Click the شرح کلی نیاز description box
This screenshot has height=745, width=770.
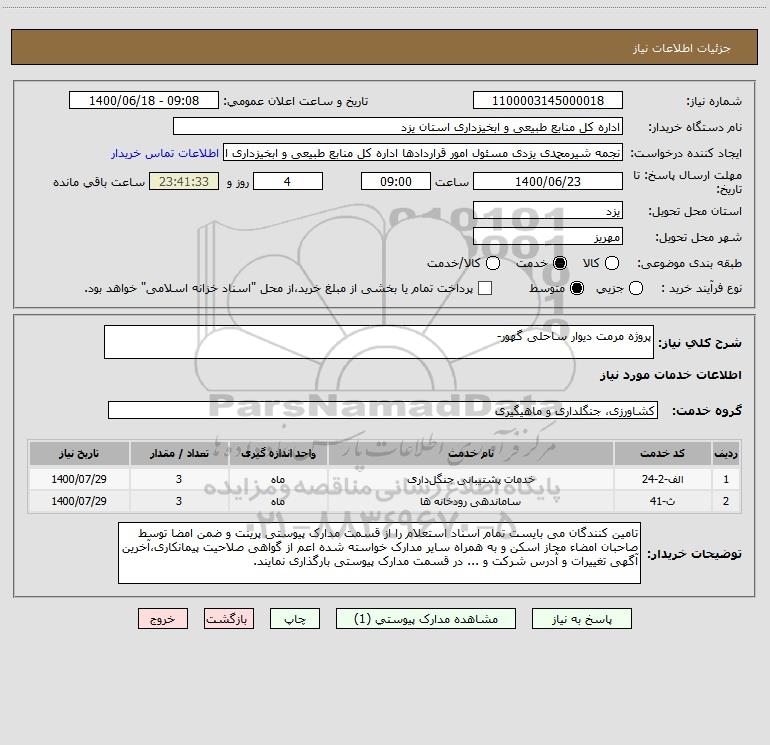[379, 342]
